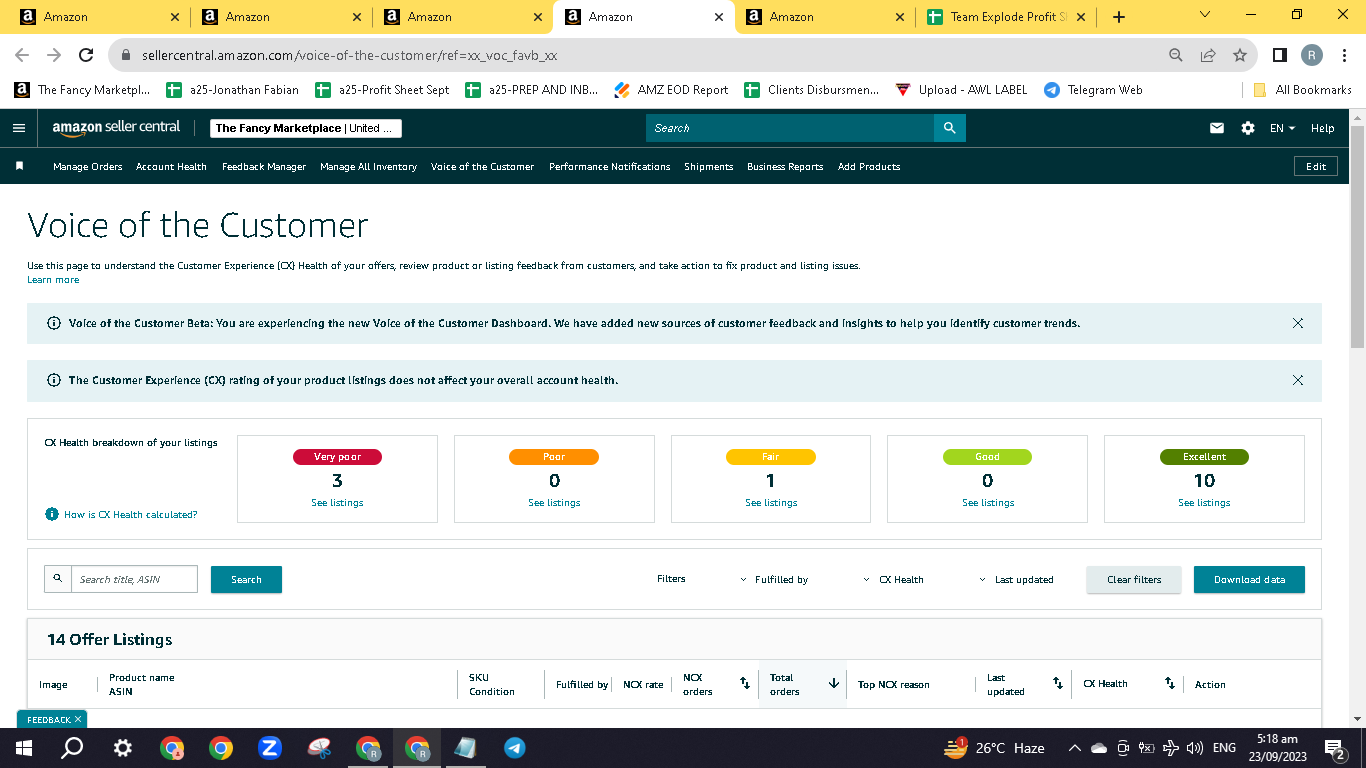
Task: Open Telegram from the taskbar
Action: click(515, 748)
